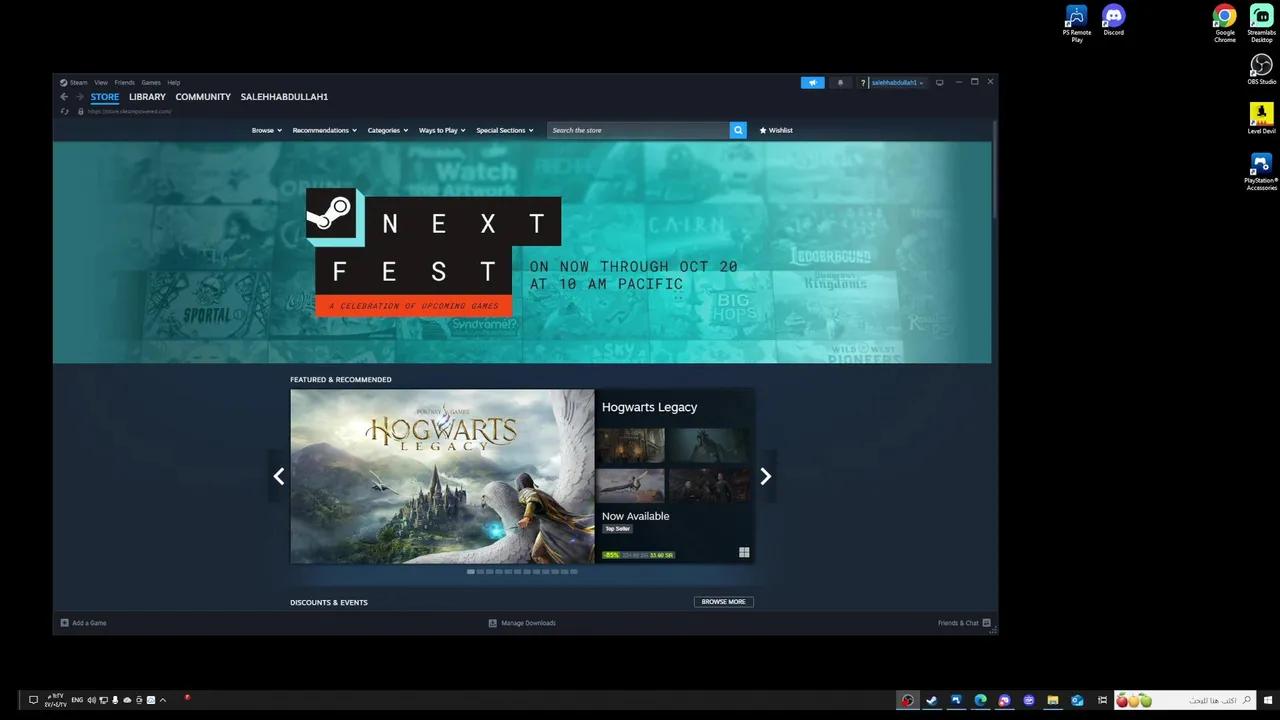1280x720 pixels.
Task: Expand the Special Sections dropdown
Action: point(505,130)
